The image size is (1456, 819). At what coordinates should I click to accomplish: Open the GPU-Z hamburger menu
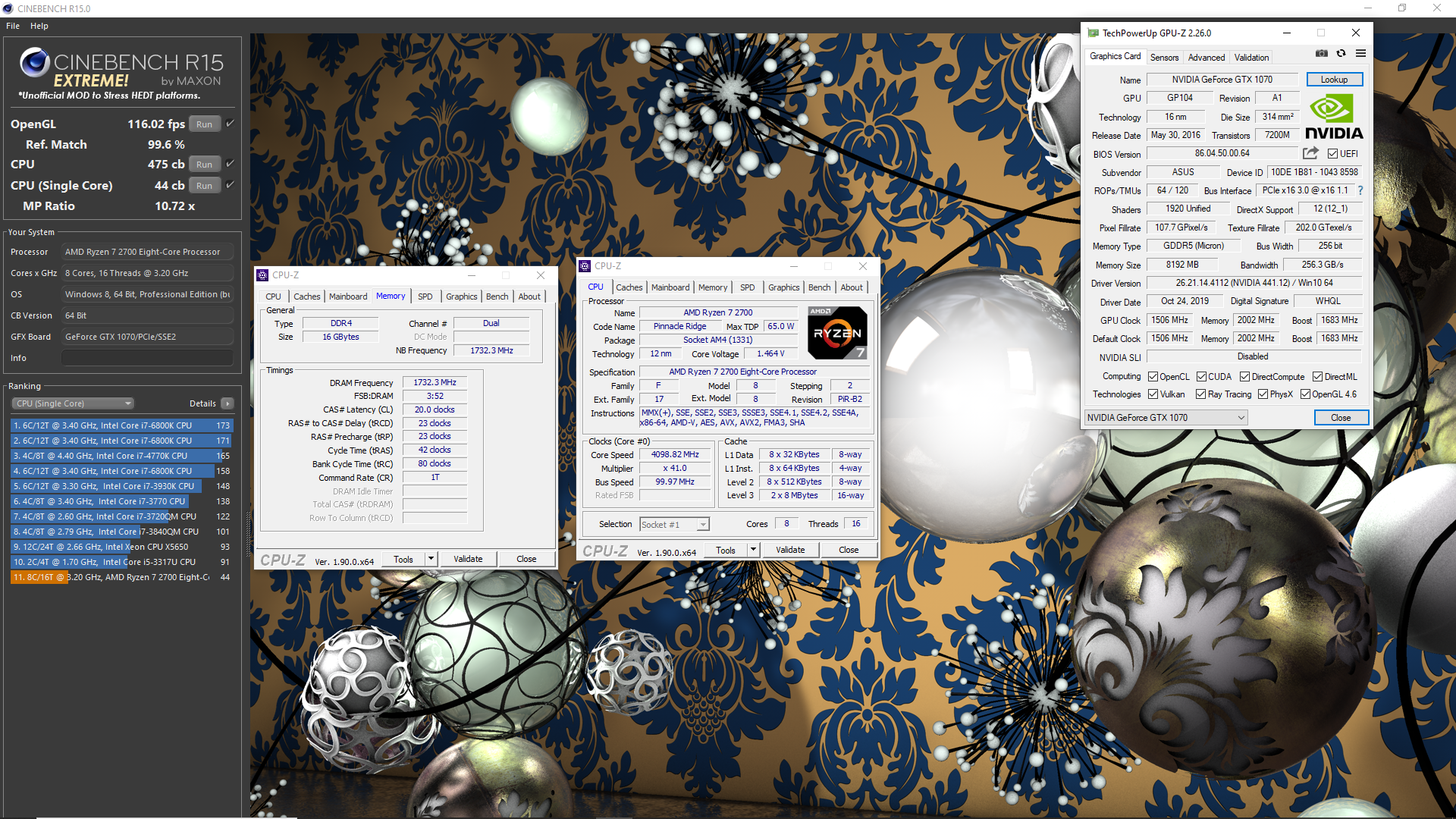(x=1360, y=54)
